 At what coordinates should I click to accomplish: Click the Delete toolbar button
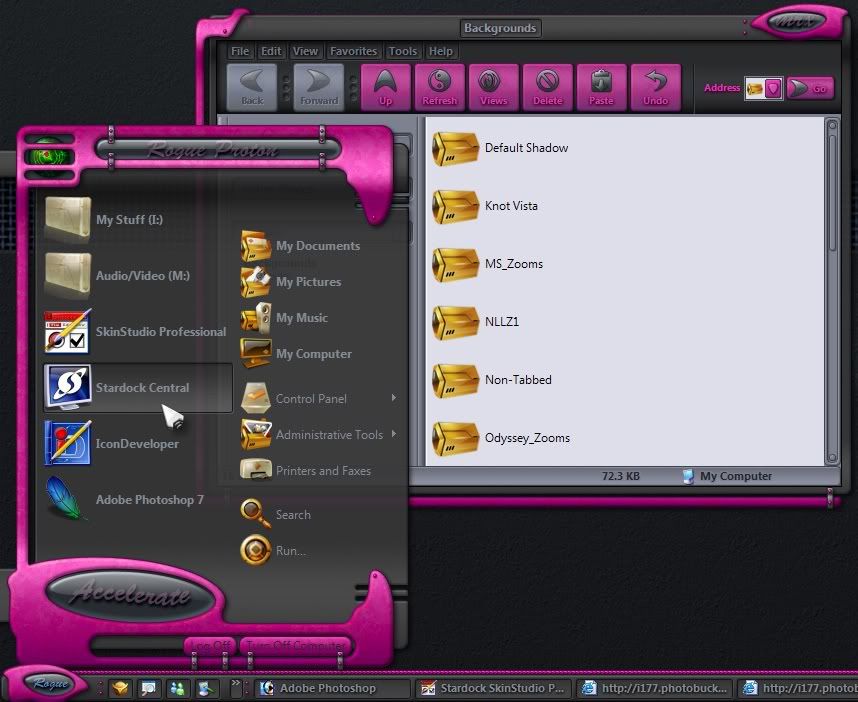coord(547,88)
